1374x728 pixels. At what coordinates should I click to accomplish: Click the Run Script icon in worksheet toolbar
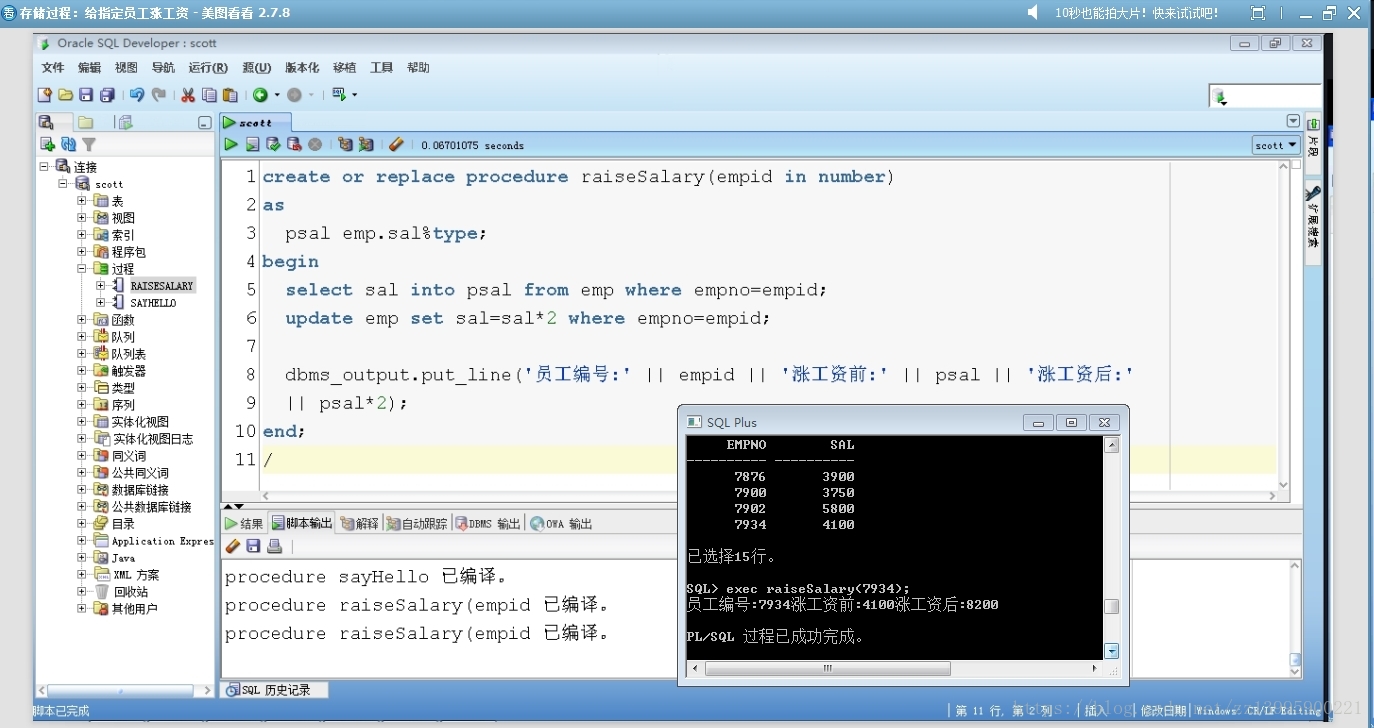tap(252, 145)
